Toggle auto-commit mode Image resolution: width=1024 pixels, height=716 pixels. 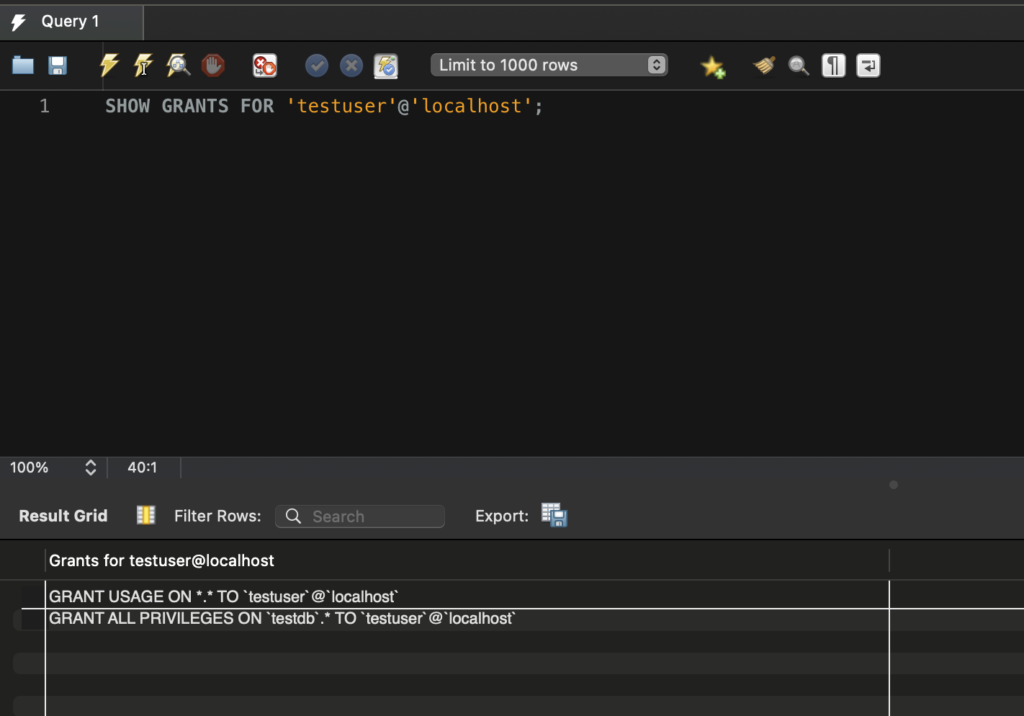pos(386,66)
